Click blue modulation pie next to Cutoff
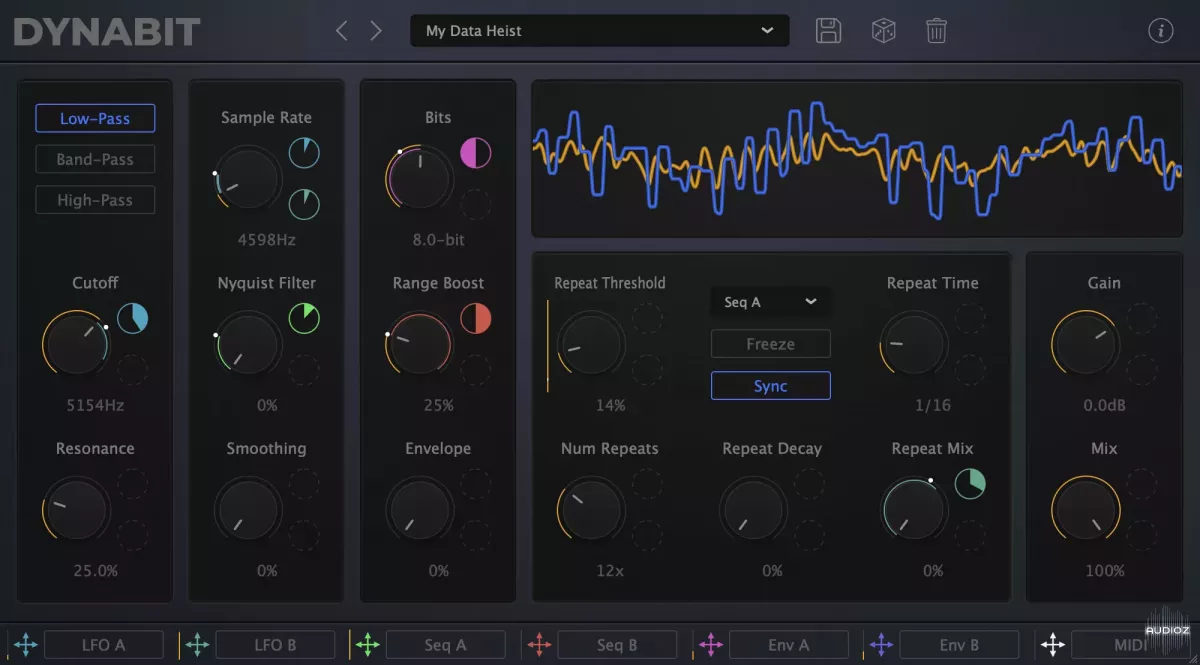Viewport: 1200px width, 665px height. (133, 319)
